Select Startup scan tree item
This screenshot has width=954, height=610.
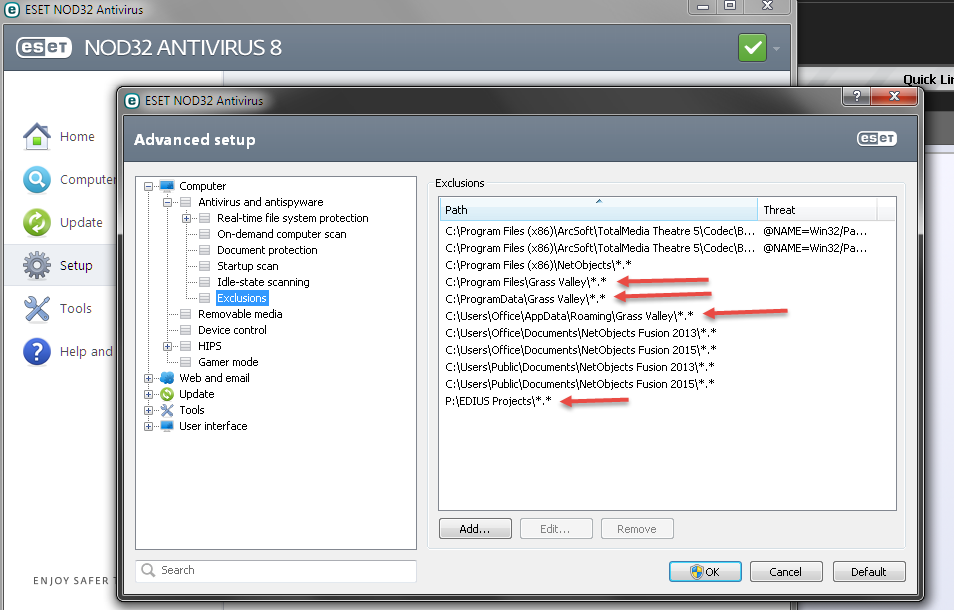(x=248, y=266)
